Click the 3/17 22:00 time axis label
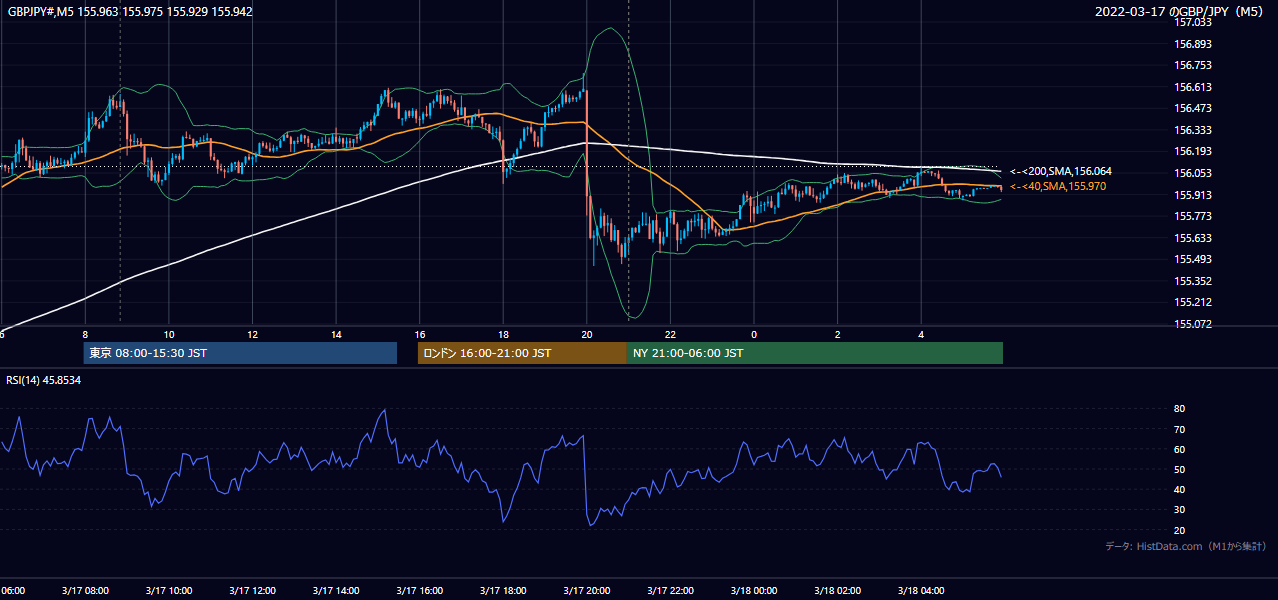 (670, 590)
